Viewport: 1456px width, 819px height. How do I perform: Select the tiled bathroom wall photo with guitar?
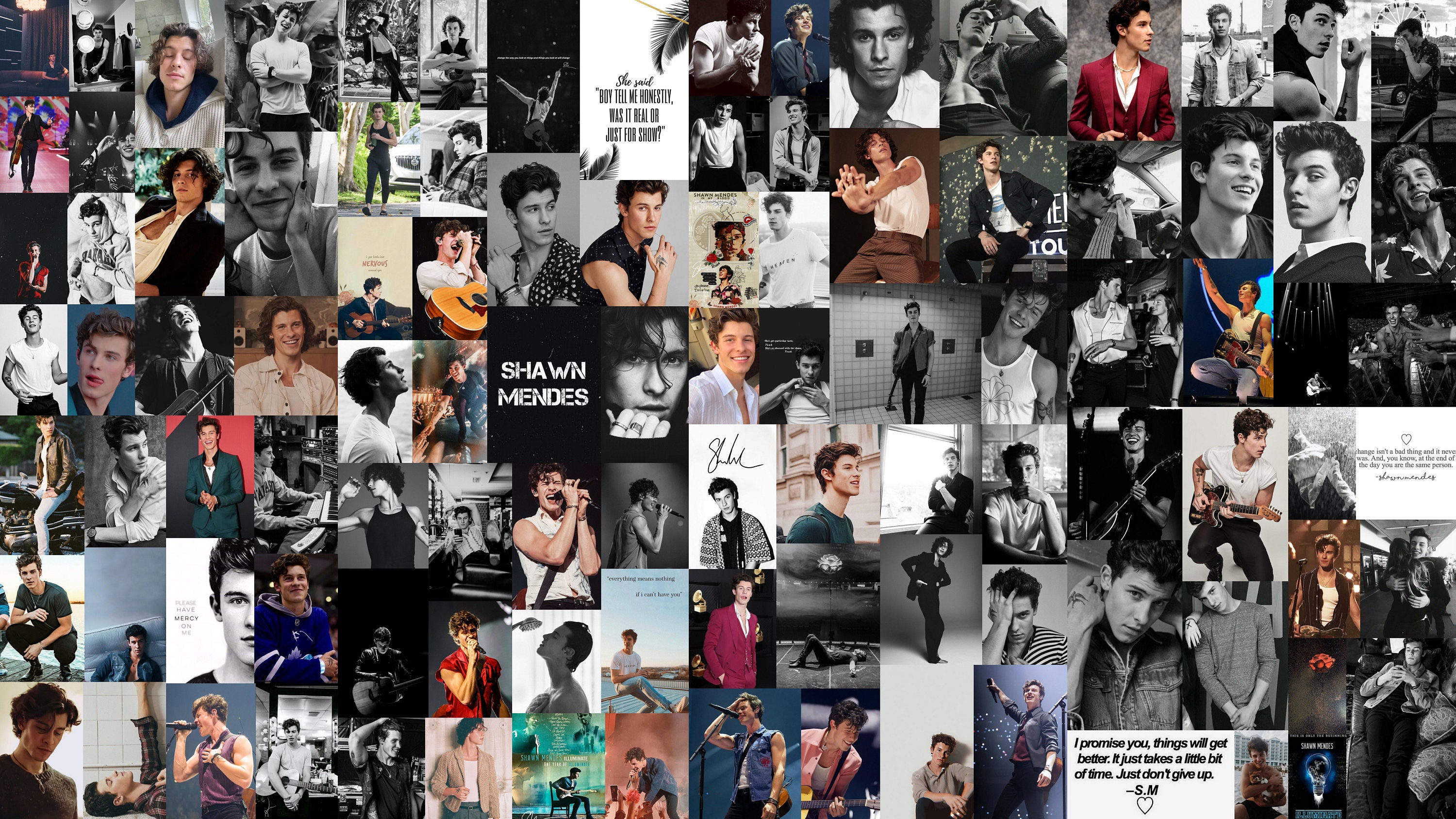[905, 354]
